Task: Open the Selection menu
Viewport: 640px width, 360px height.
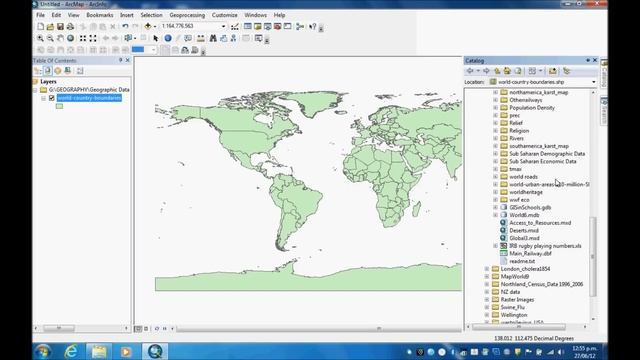Action: (x=151, y=15)
